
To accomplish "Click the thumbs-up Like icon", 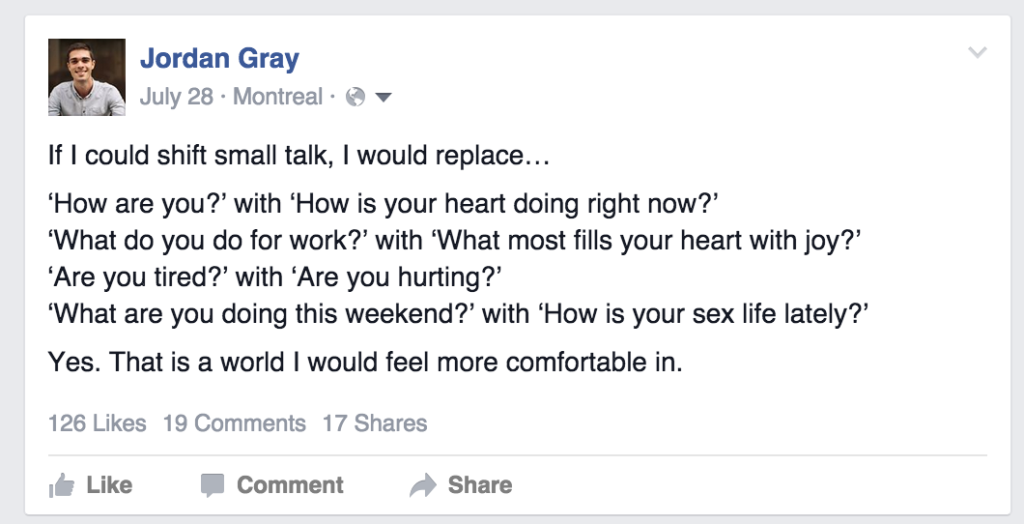I will [x=62, y=486].
